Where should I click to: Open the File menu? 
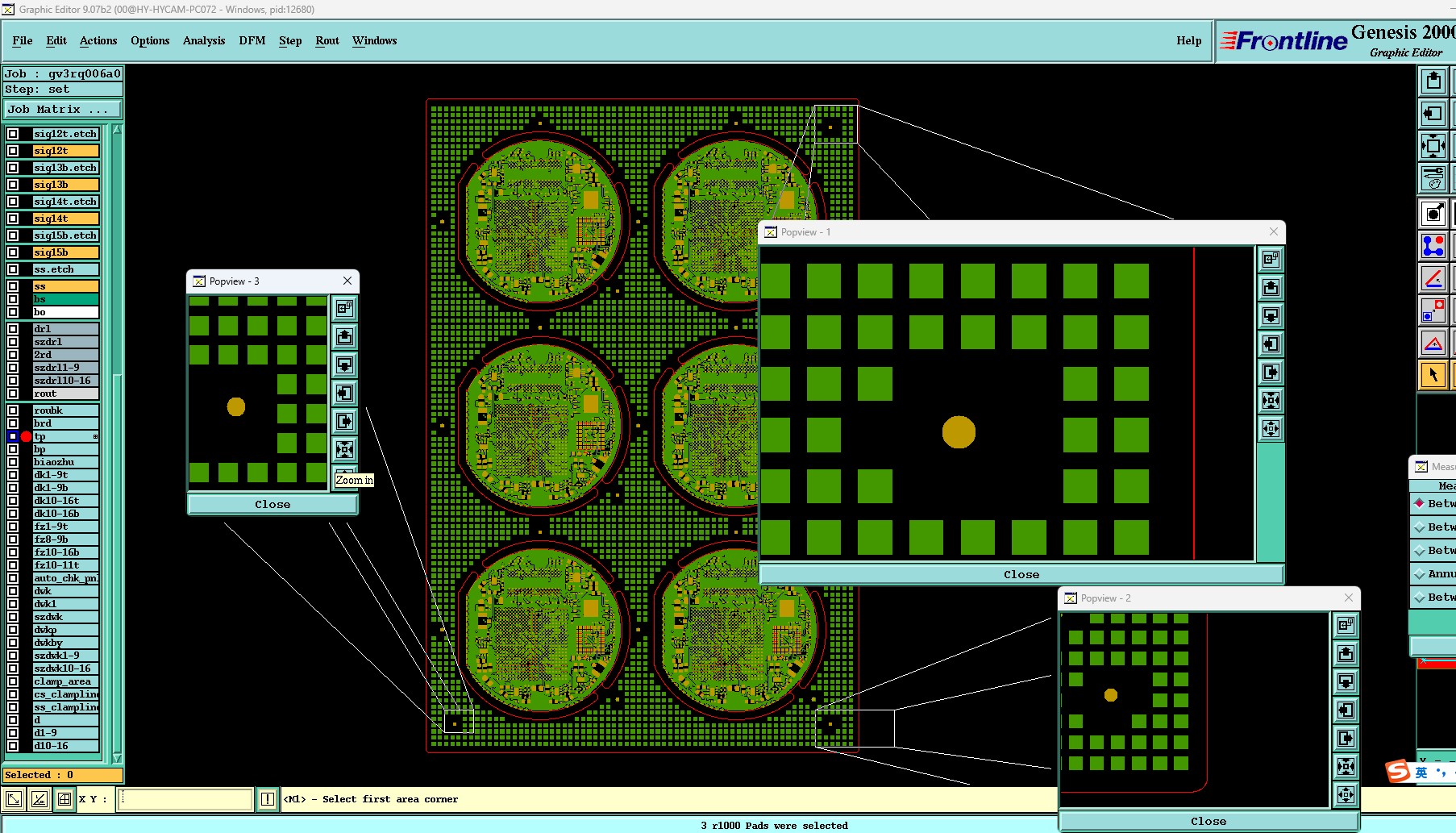[x=23, y=40]
